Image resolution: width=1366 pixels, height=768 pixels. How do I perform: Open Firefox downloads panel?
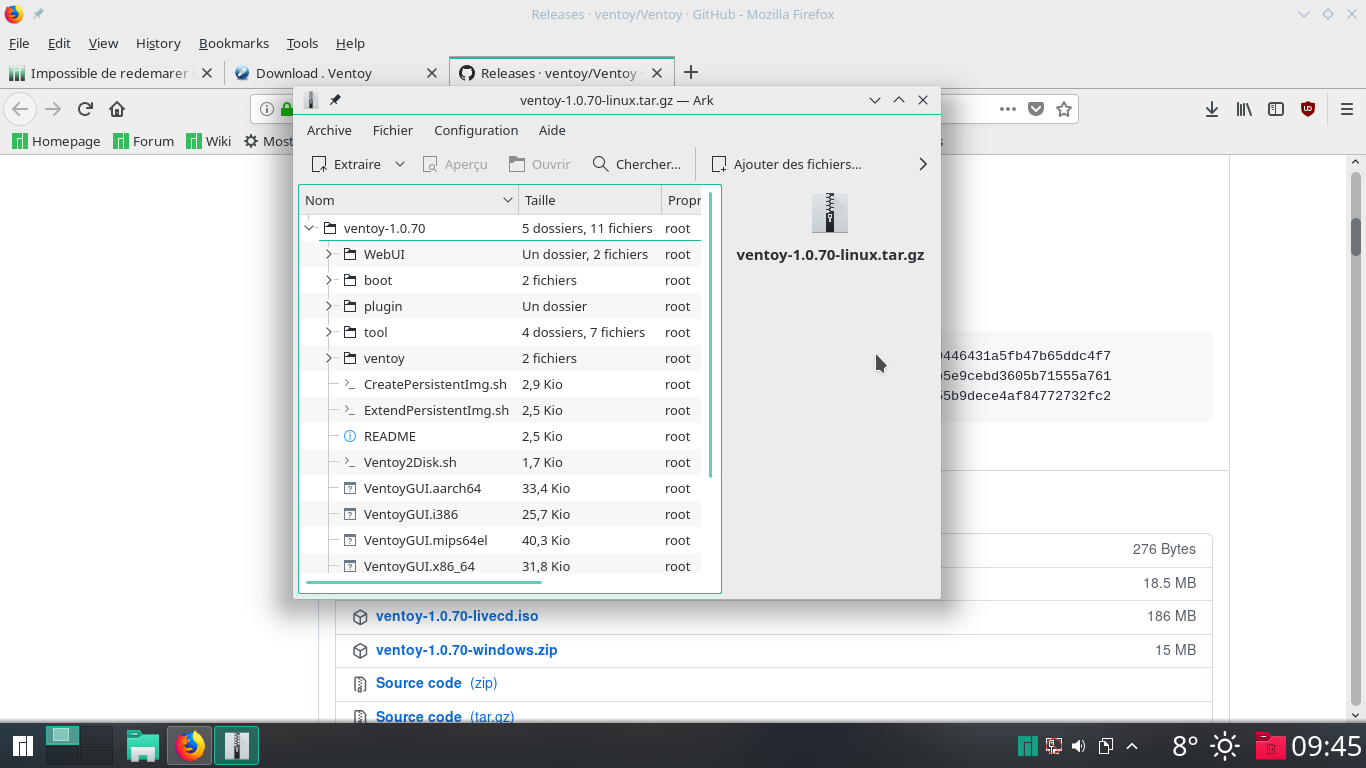(x=1212, y=109)
